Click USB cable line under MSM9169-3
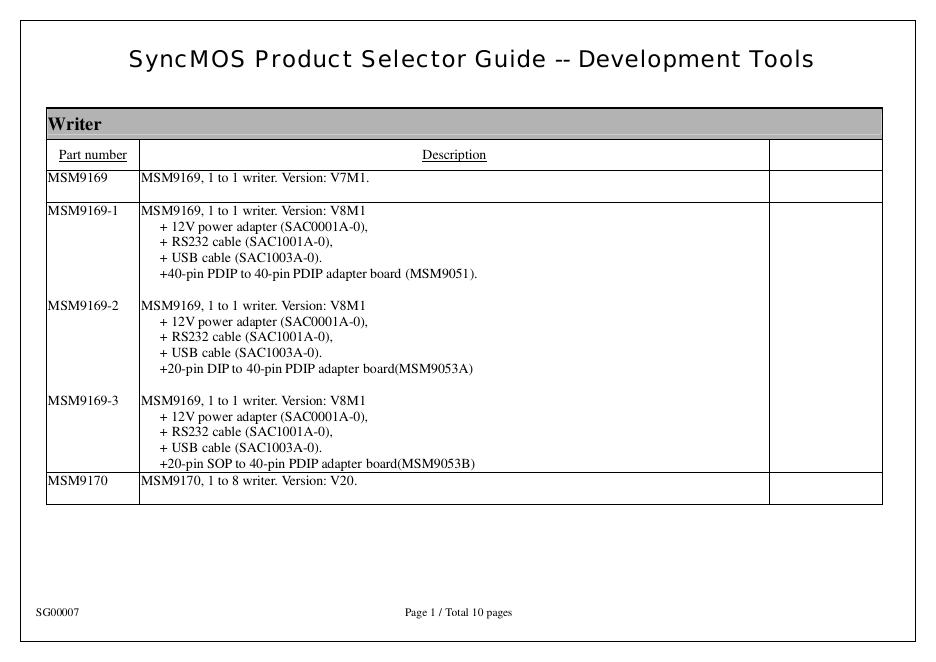Image resolution: width=936 pixels, height=662 pixels. coord(240,448)
